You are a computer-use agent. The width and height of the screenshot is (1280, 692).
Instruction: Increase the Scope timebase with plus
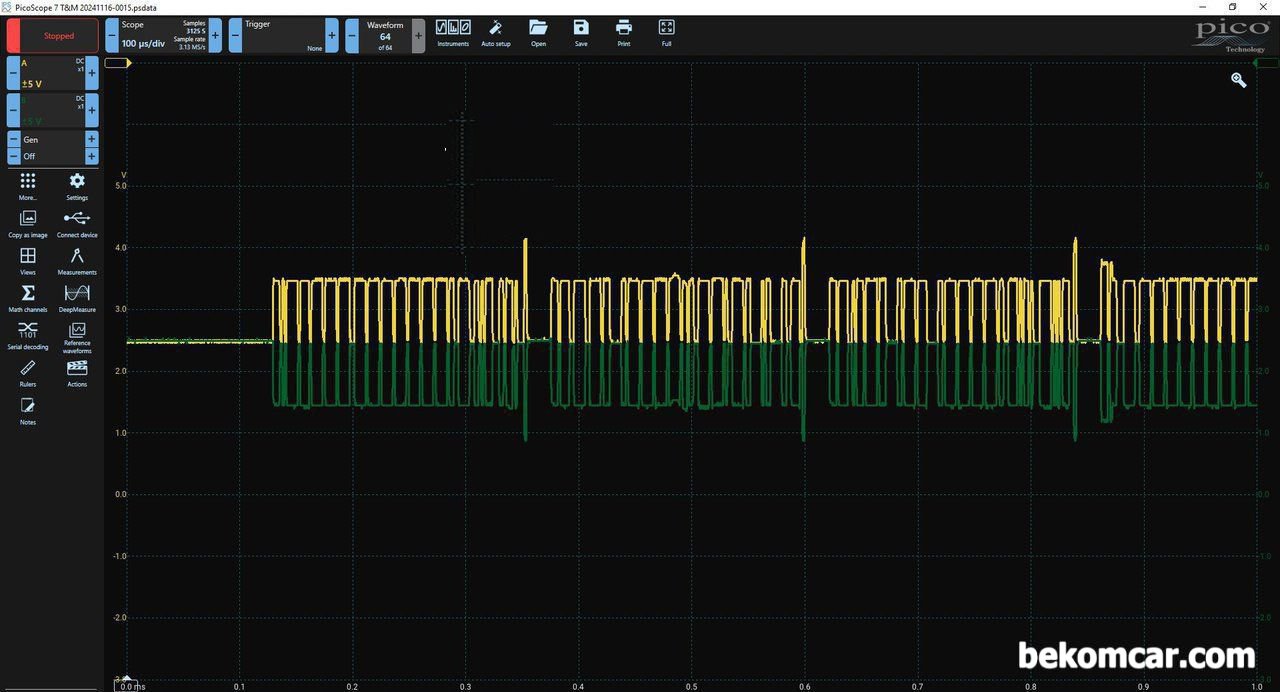click(215, 35)
